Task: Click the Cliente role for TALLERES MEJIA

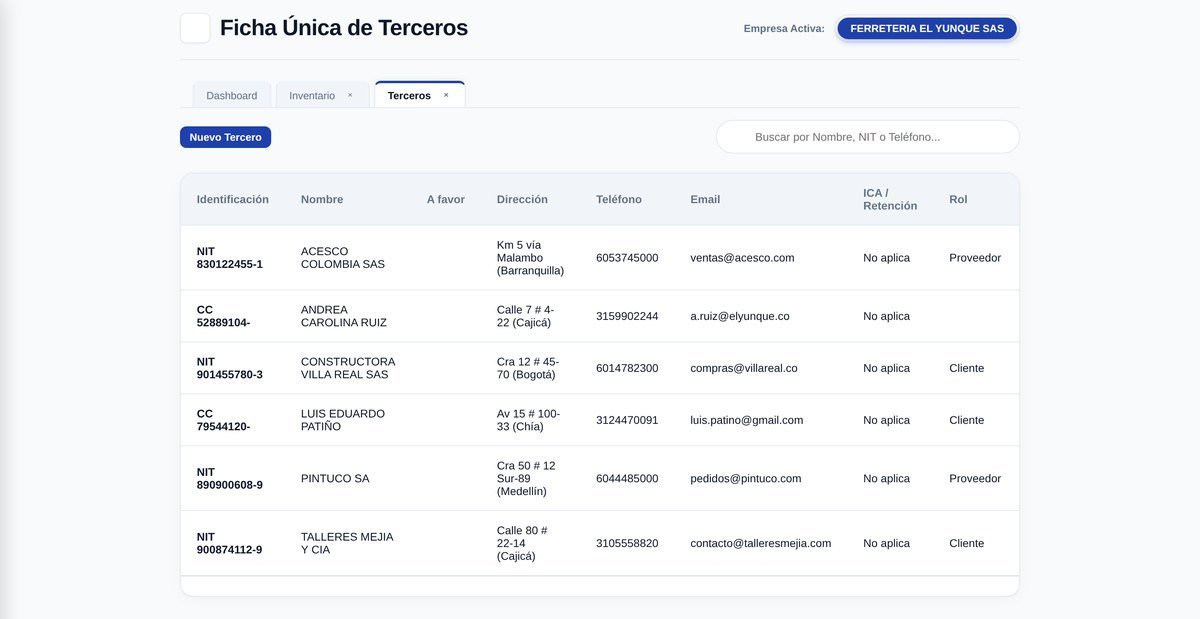Action: point(967,543)
